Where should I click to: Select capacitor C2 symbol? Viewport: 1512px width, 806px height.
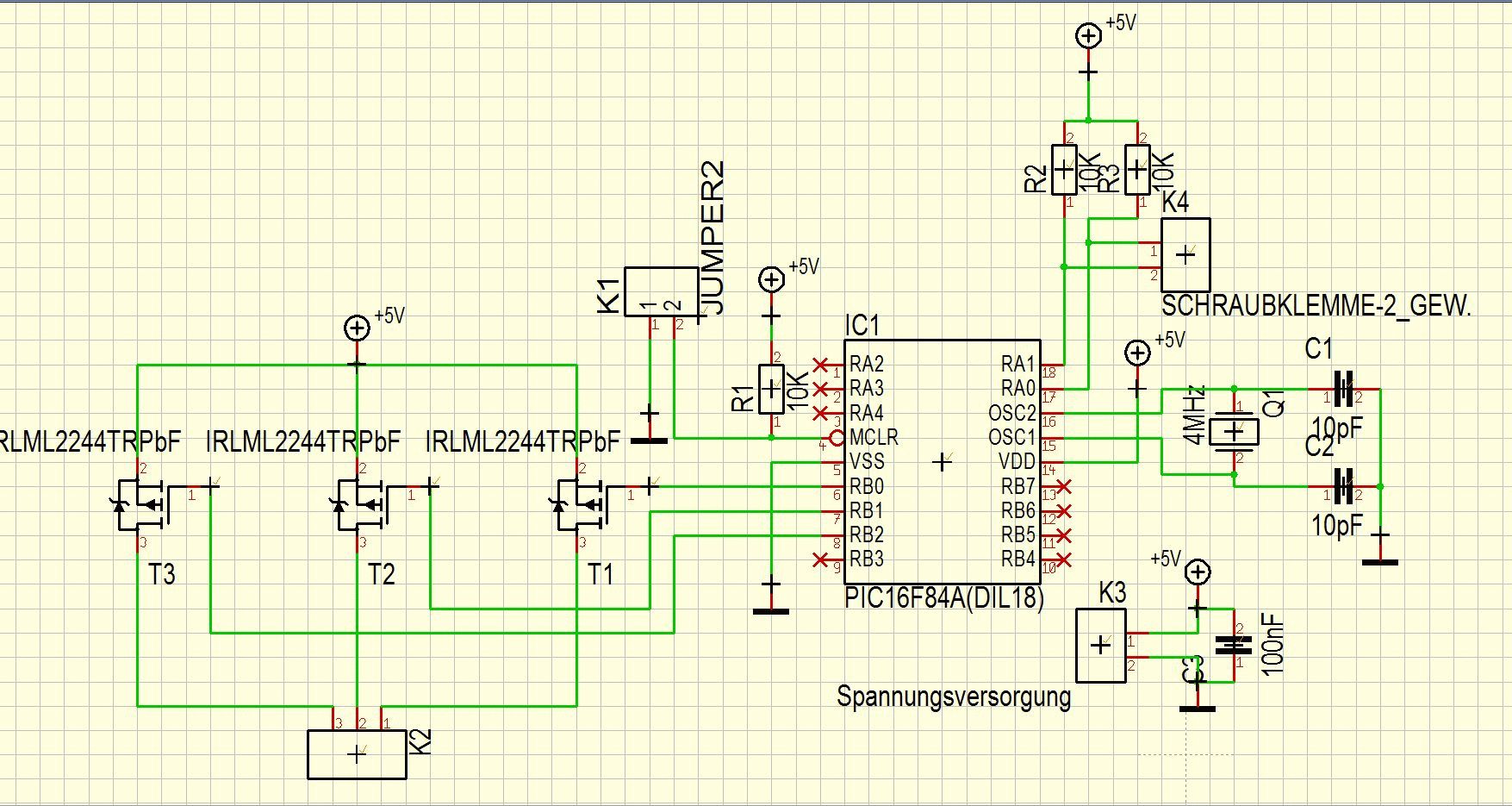(x=1342, y=487)
